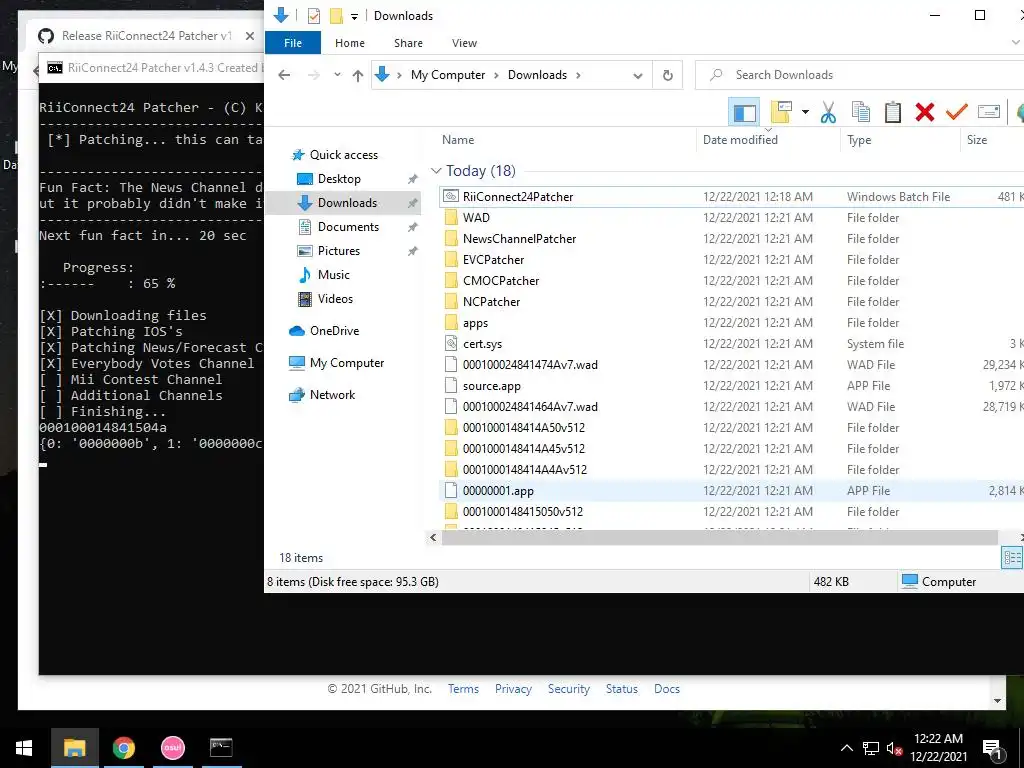The width and height of the screenshot is (1024, 768).
Task: Collapse the Today (18) group
Action: click(436, 171)
